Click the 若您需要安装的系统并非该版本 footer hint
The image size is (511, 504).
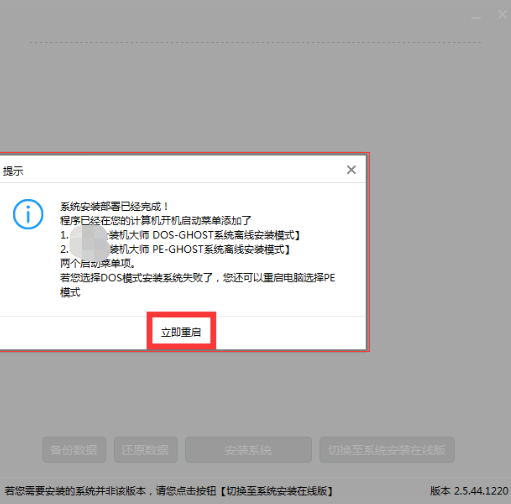pyautogui.click(x=75, y=491)
